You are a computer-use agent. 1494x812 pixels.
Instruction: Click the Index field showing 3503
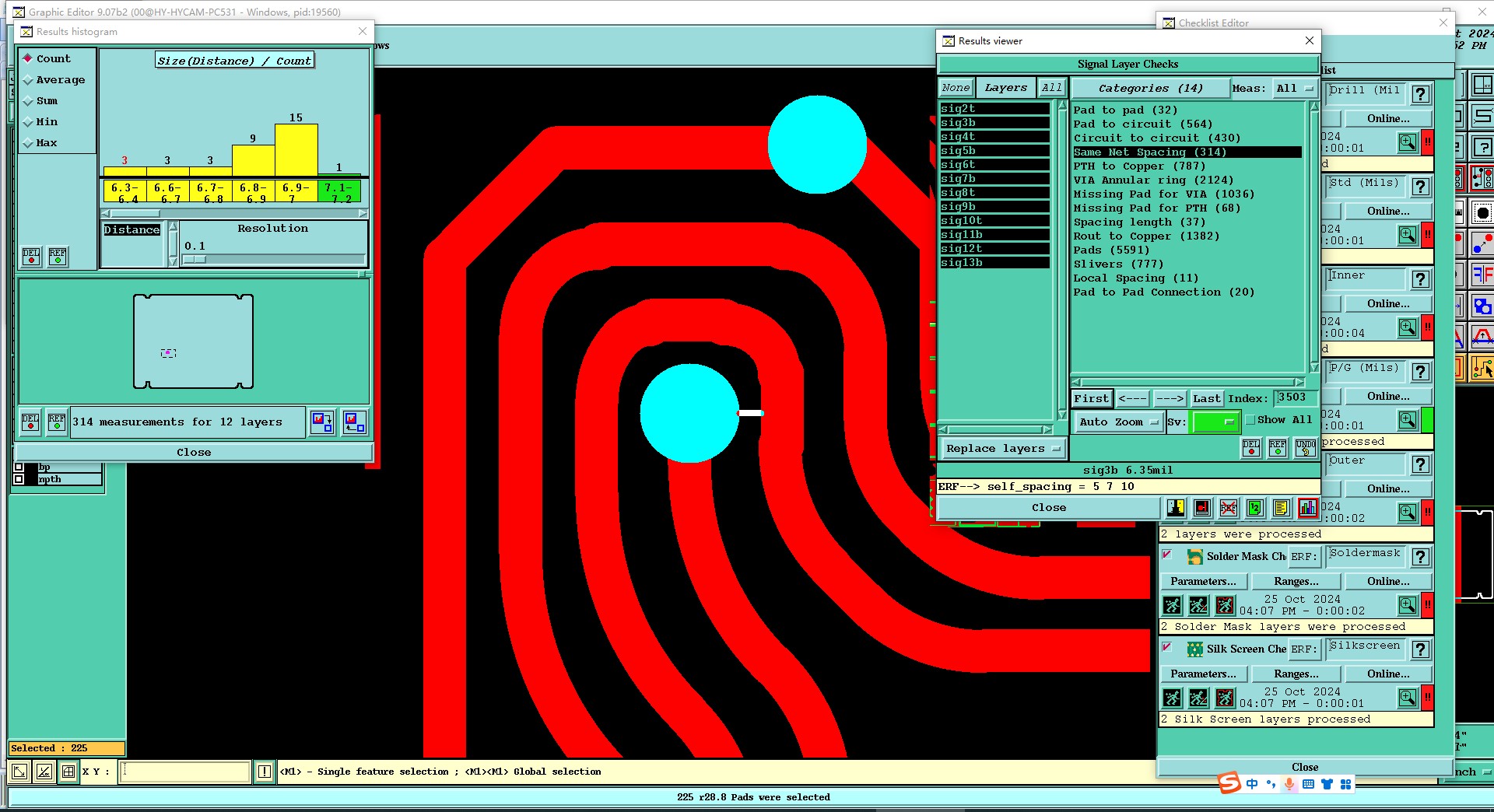1296,397
